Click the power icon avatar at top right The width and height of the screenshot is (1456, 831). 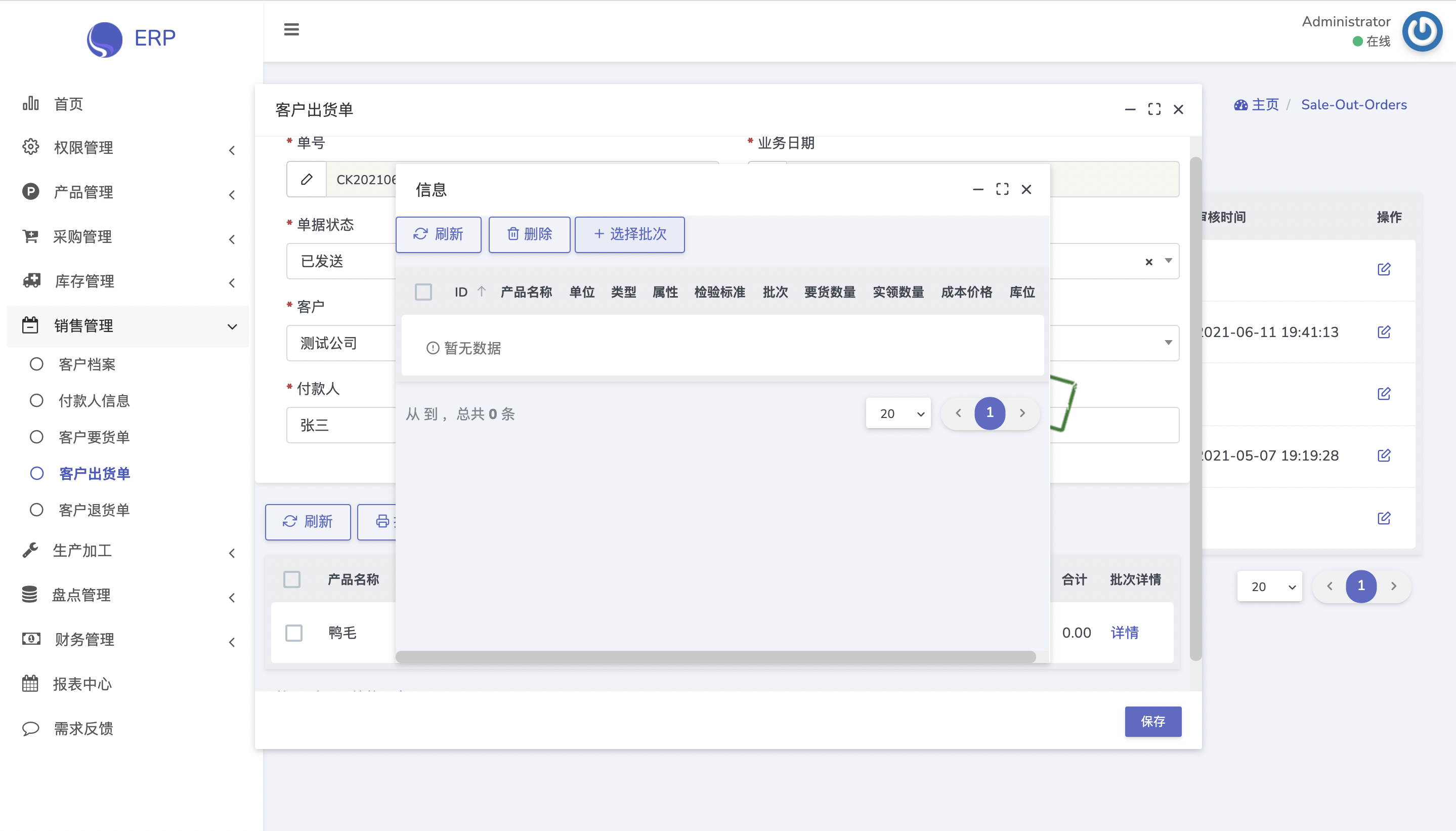pos(1422,31)
